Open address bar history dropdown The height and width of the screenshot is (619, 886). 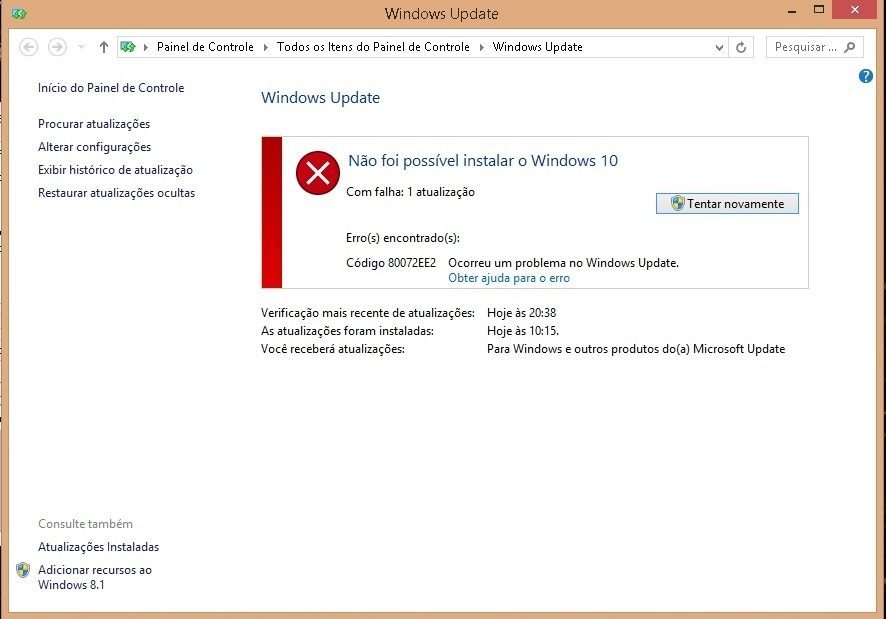click(719, 47)
